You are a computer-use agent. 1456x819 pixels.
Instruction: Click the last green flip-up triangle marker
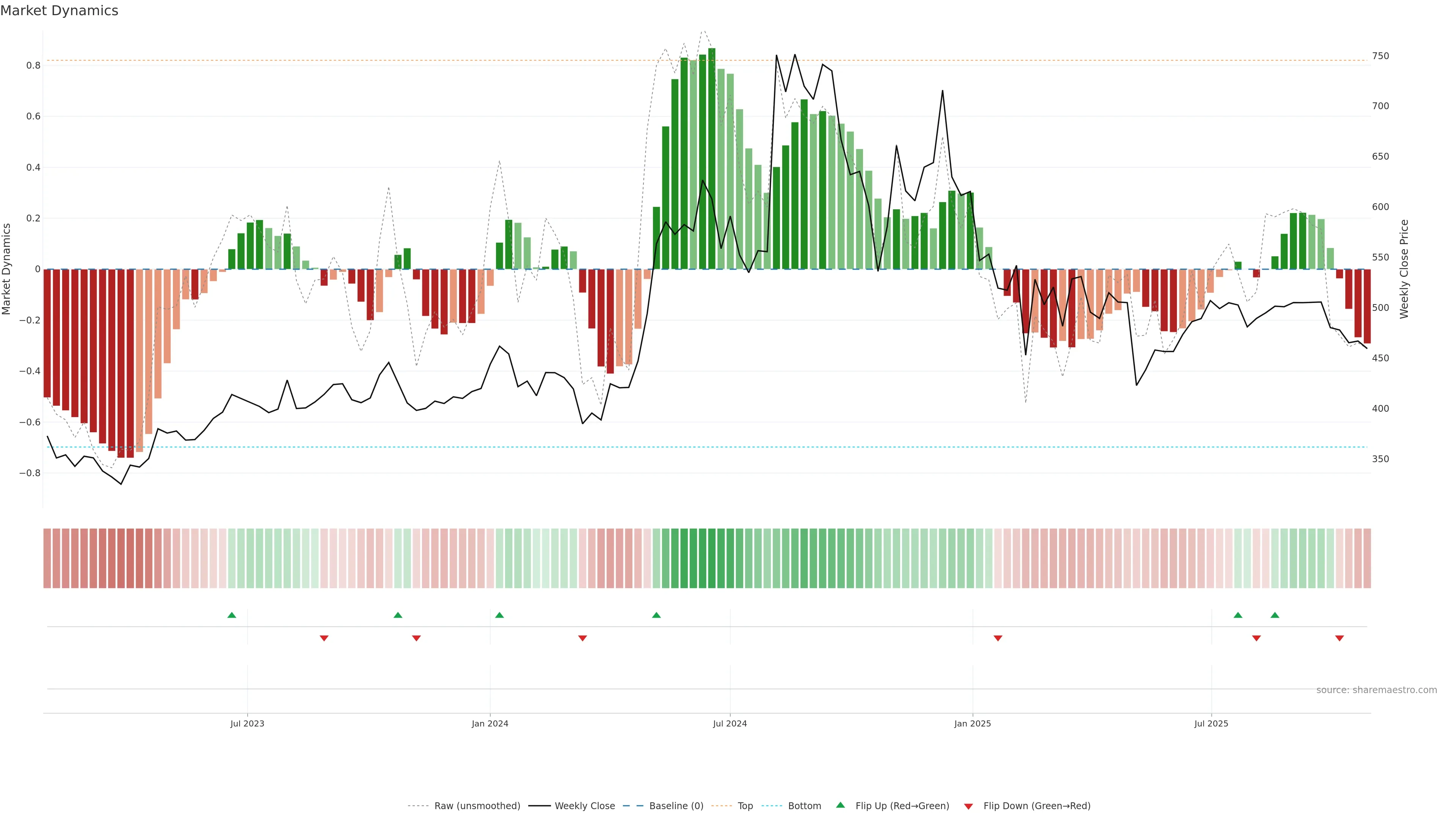(x=1274, y=615)
